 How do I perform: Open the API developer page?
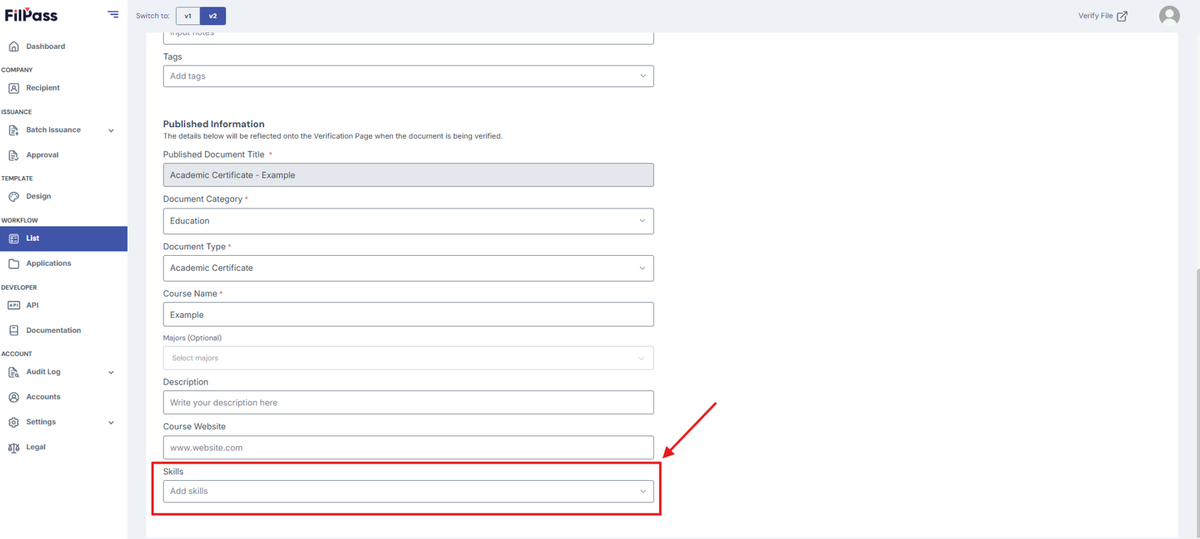[32, 305]
